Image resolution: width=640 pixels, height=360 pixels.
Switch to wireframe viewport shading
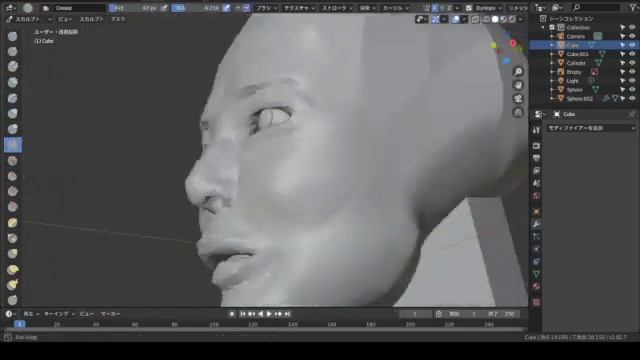coord(487,19)
